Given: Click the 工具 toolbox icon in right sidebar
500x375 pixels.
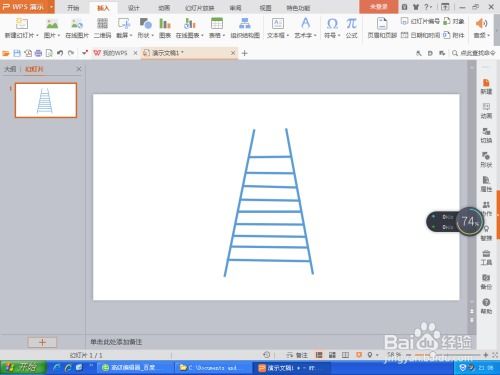Looking at the screenshot, I should (x=486, y=257).
